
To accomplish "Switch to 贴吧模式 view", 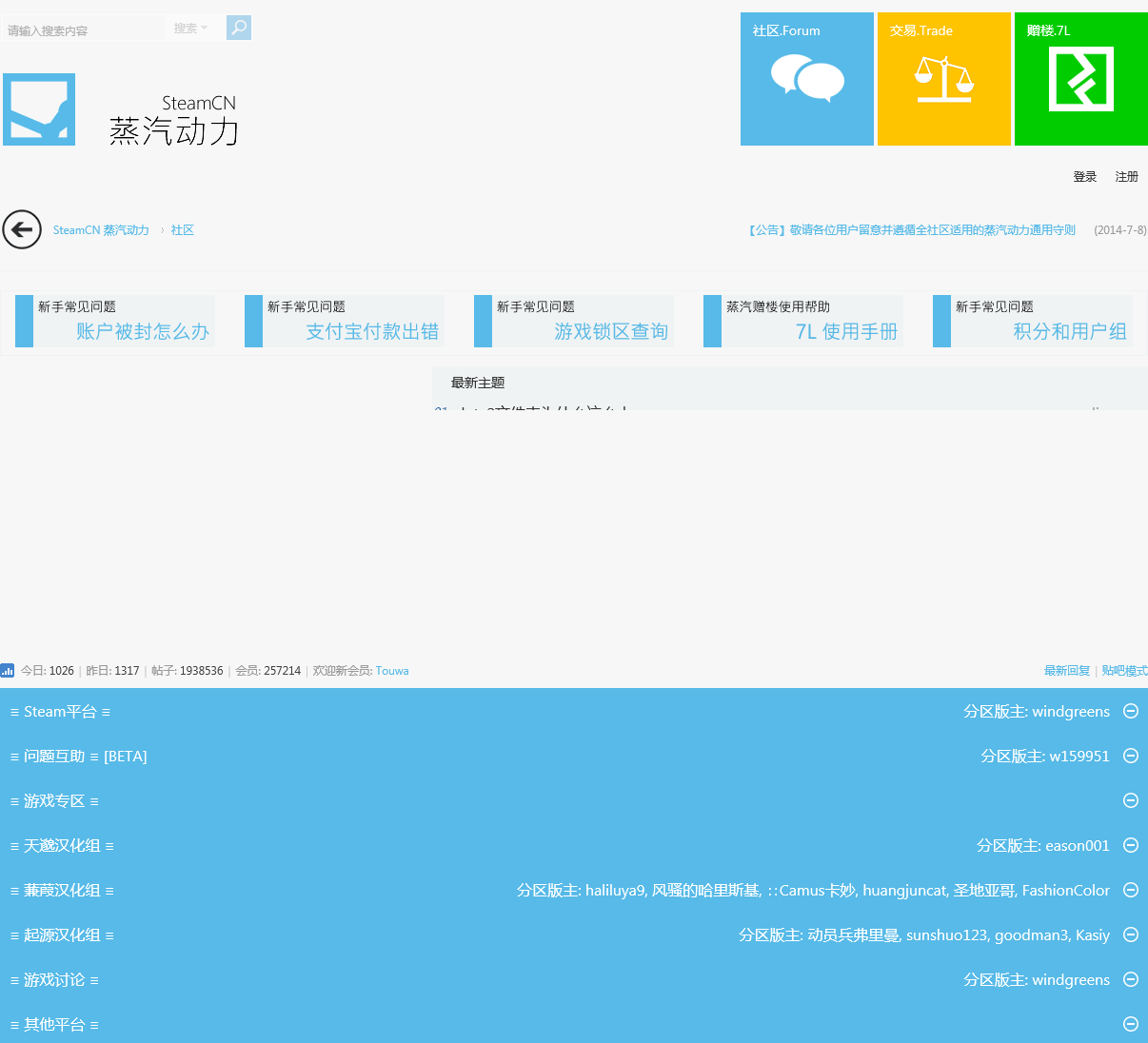I will pos(1124,671).
